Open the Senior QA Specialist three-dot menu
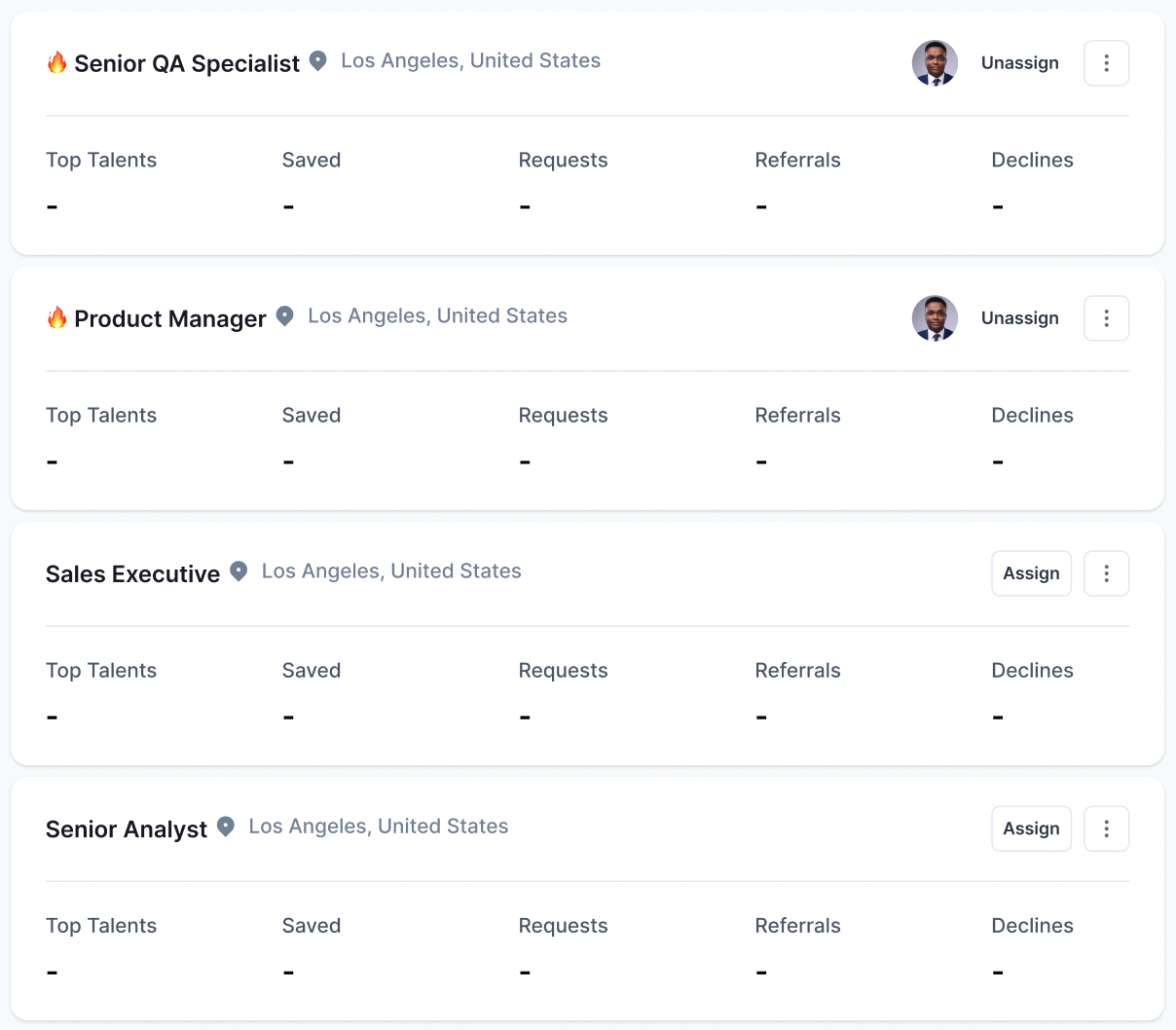The height and width of the screenshot is (1030, 1176). [x=1106, y=63]
